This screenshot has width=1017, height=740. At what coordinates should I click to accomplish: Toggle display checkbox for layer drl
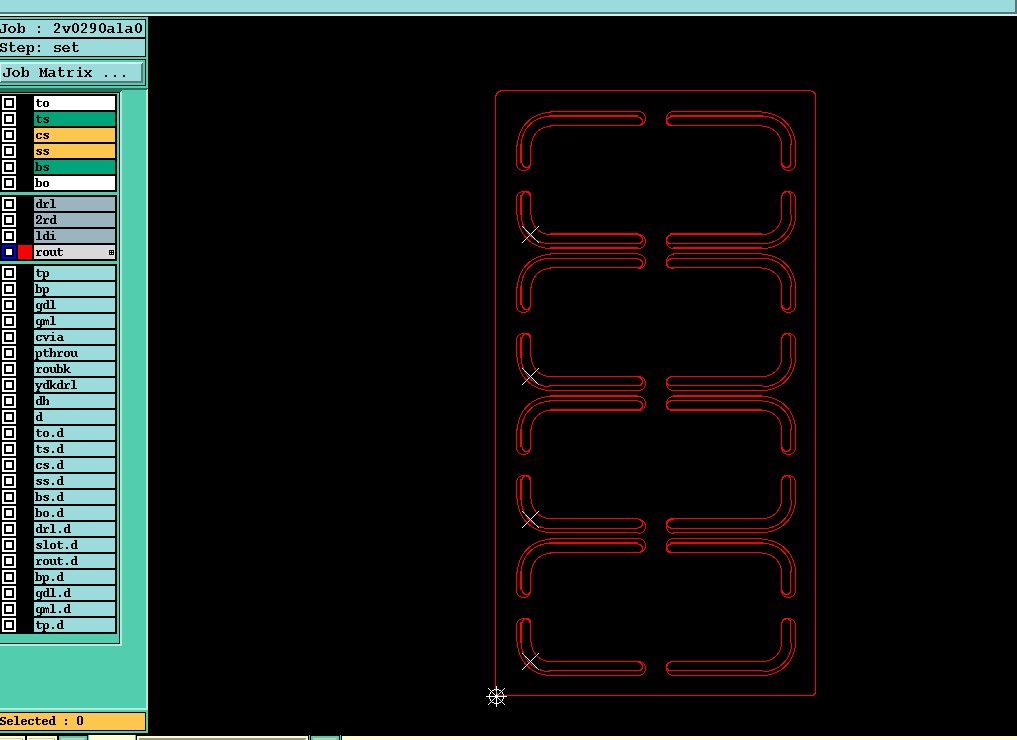click(9, 204)
